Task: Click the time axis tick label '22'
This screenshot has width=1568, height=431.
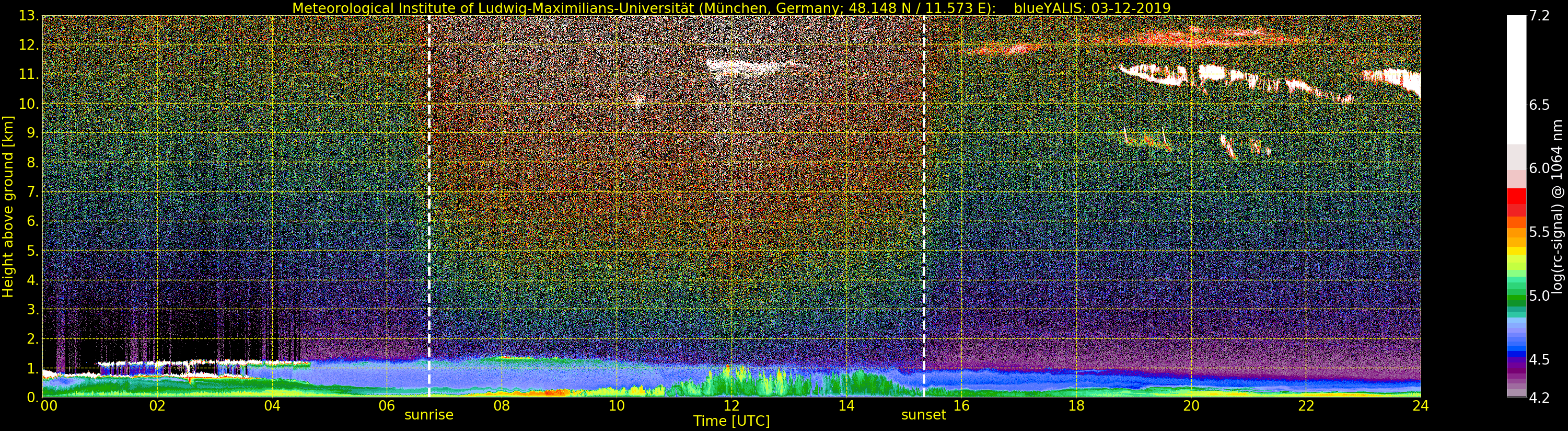Action: [1306, 406]
